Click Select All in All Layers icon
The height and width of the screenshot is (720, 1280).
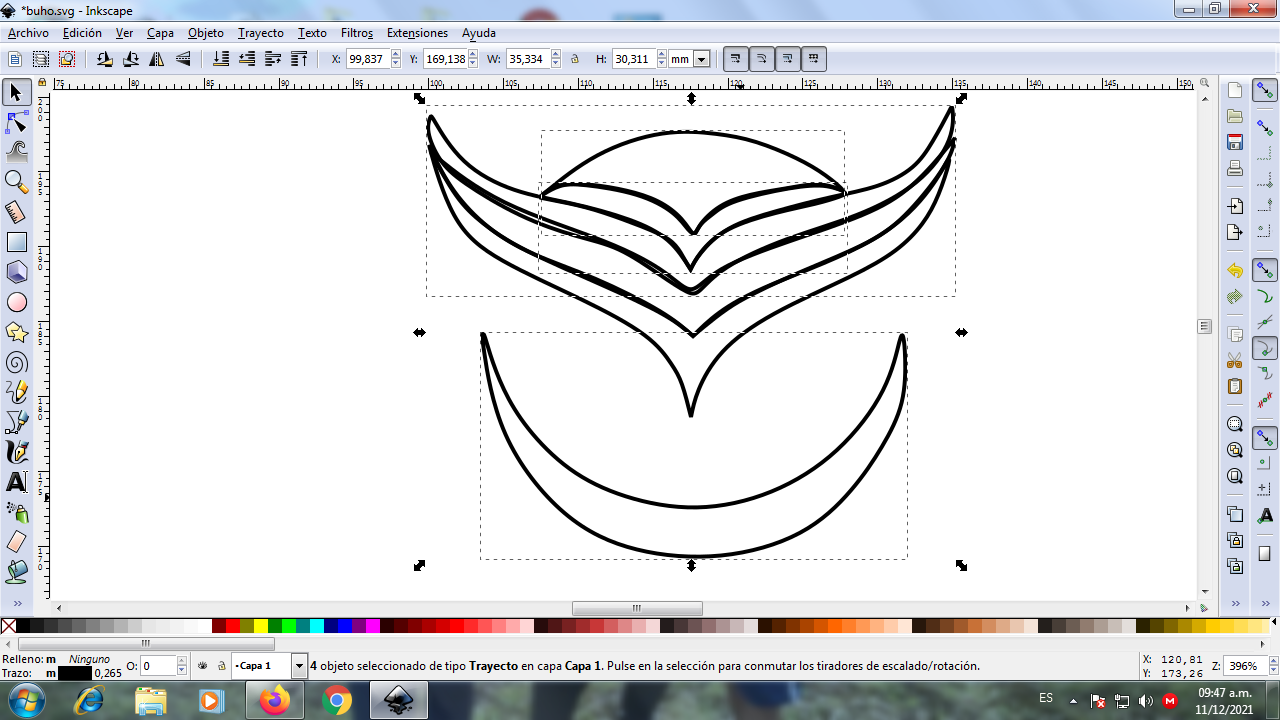[41, 59]
